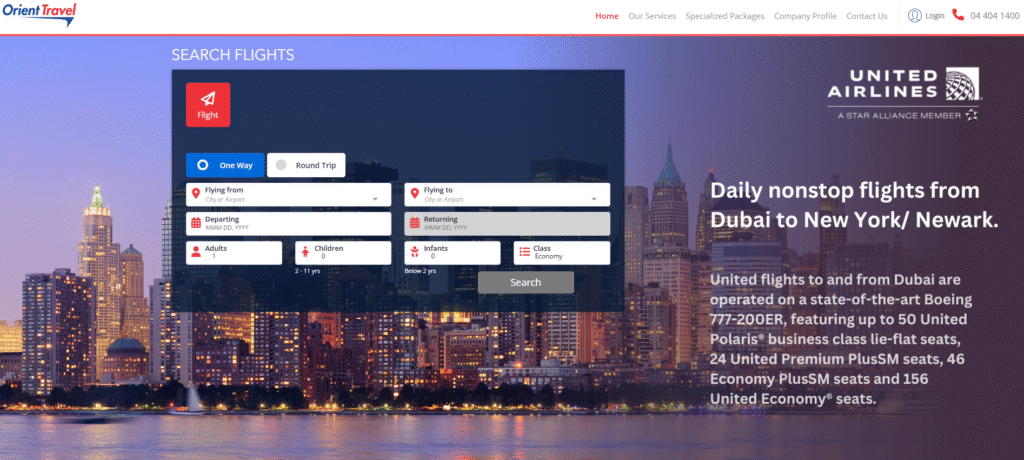Click the Star Alliance star emblem
The width and height of the screenshot is (1024, 460).
pos(972,115)
